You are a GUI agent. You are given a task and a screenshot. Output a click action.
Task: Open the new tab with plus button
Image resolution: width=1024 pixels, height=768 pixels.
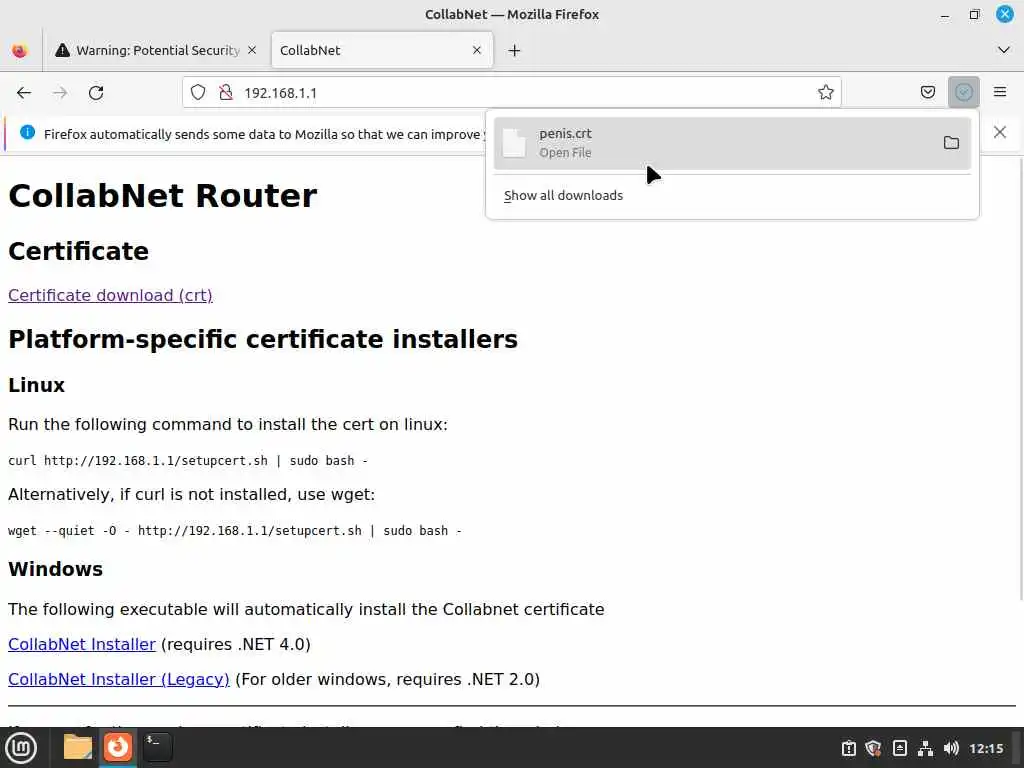pos(515,50)
